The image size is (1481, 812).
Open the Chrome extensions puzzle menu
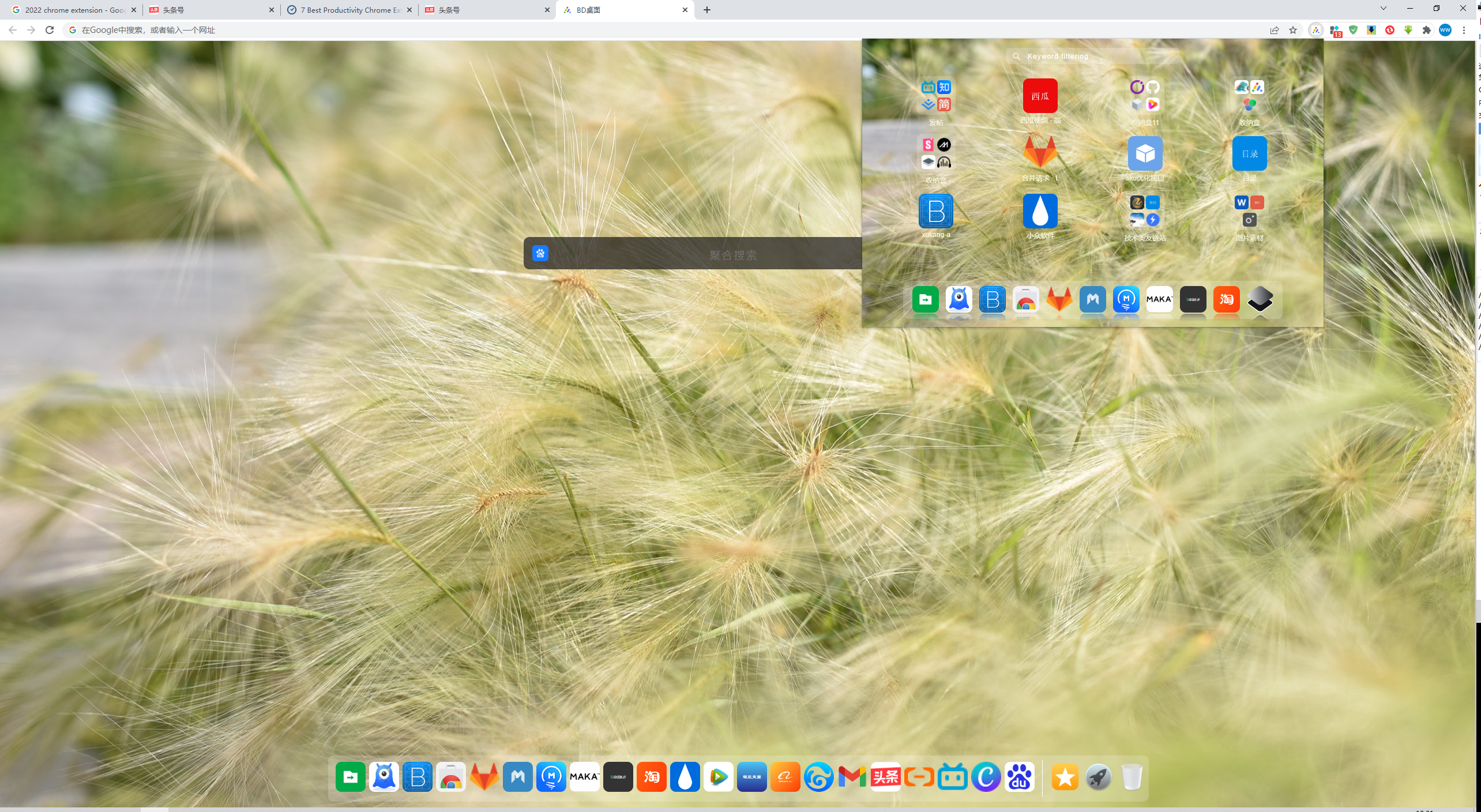[x=1427, y=30]
